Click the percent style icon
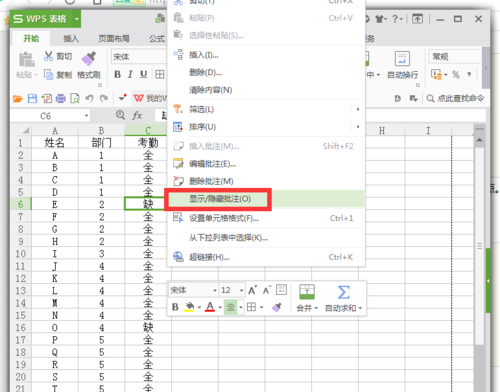Screen dimensions: 500x392 click(456, 74)
